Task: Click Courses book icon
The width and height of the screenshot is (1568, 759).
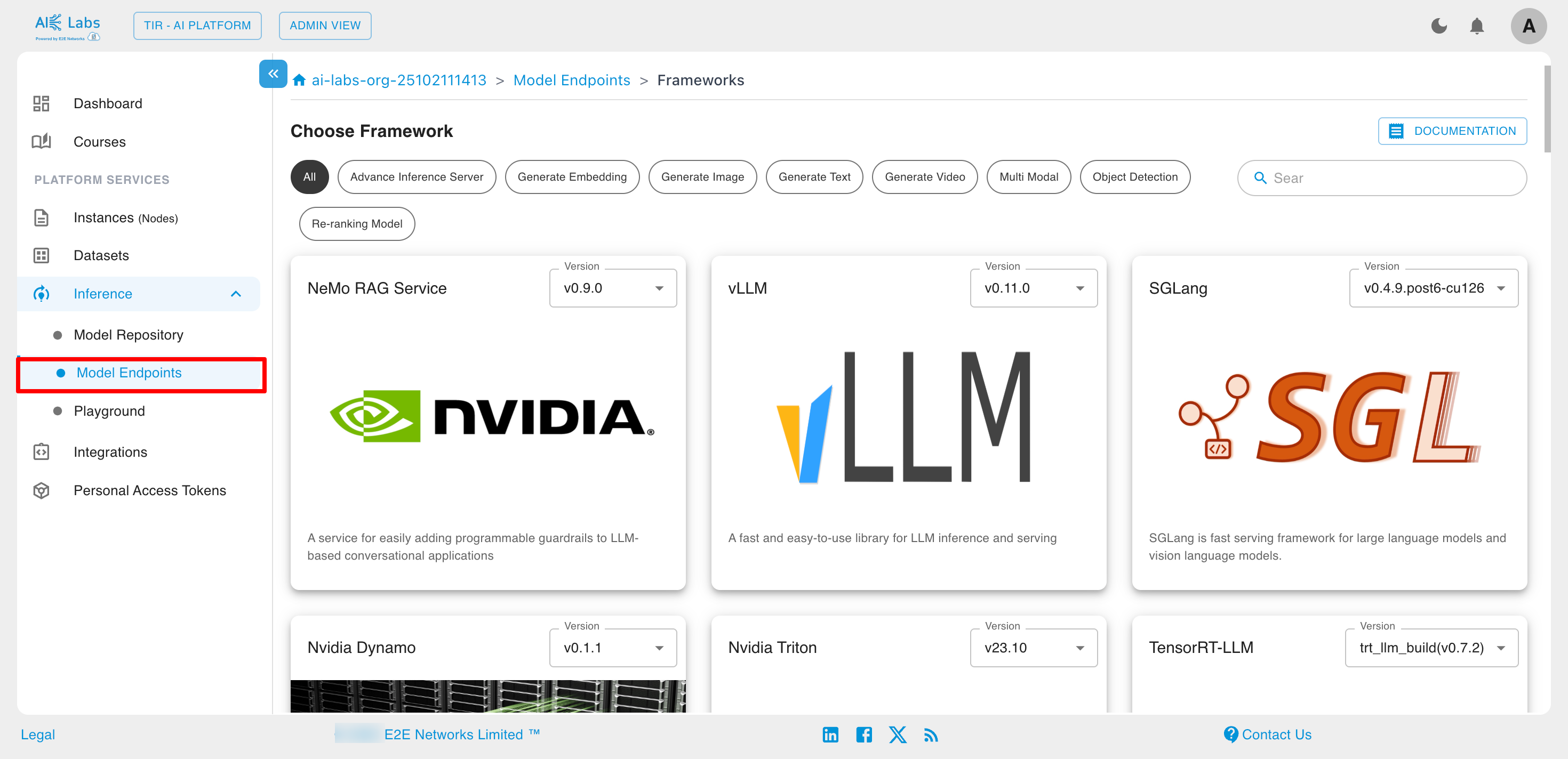Action: pos(41,142)
